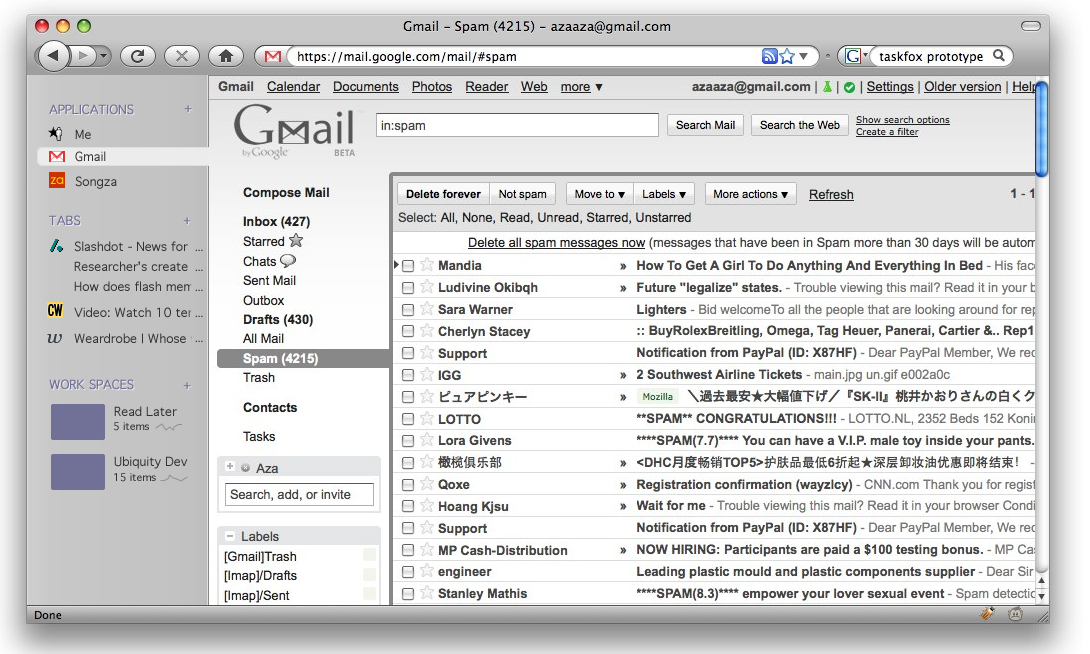Open Reader in the Google bar
Viewport: 1090px width, 654px height.
pos(487,87)
